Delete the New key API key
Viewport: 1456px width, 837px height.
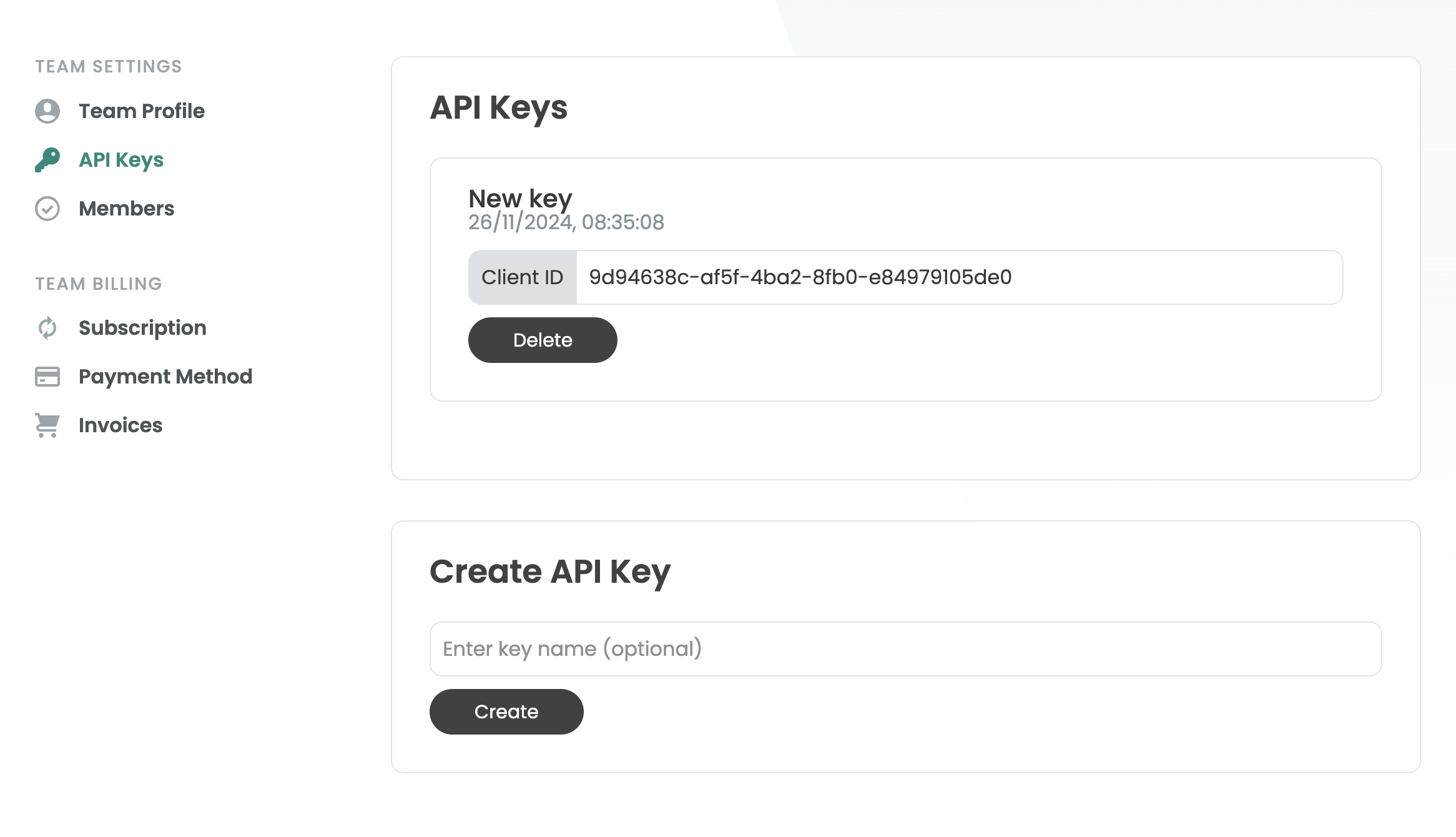point(543,340)
